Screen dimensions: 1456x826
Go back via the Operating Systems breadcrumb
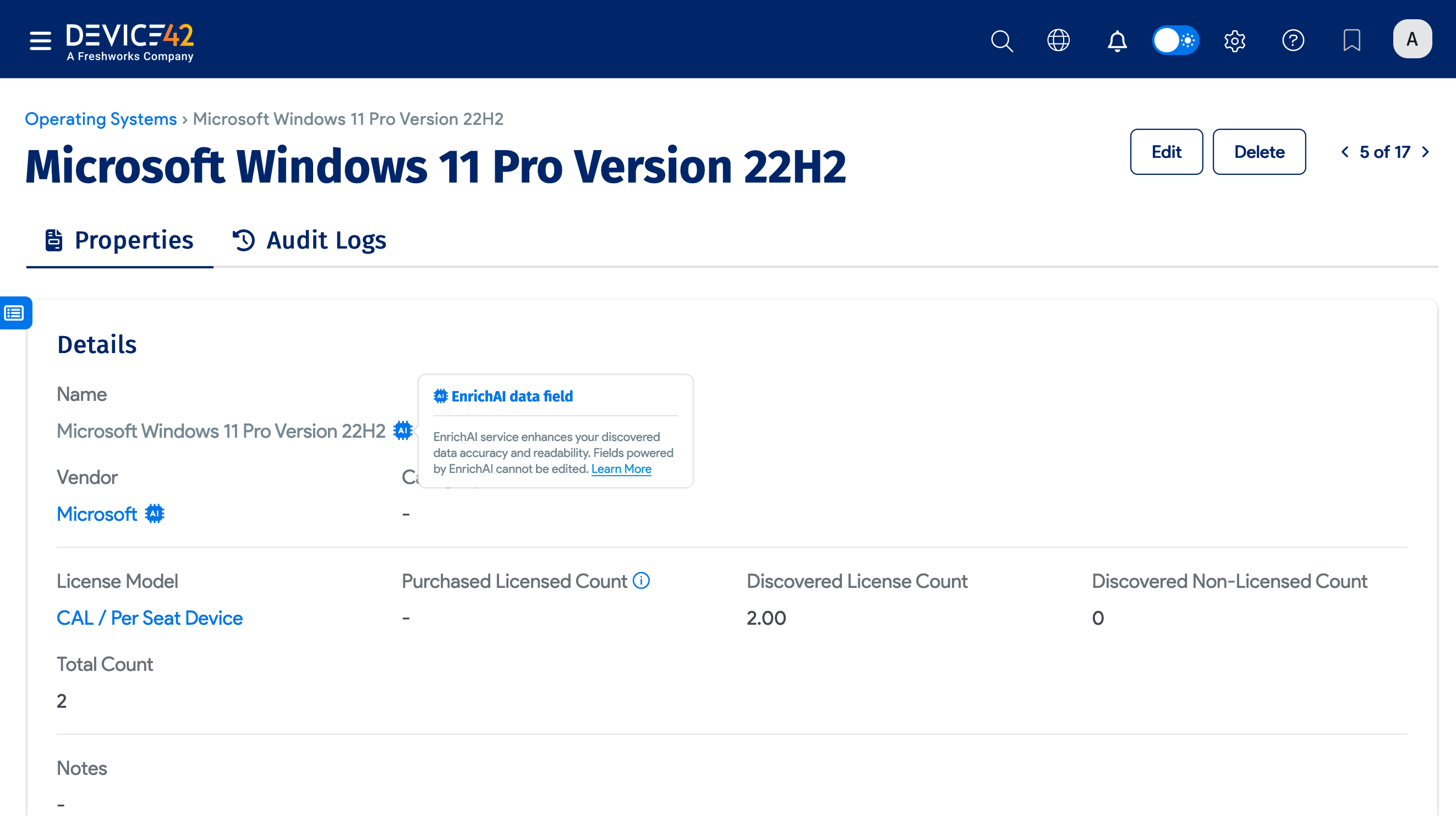click(101, 119)
